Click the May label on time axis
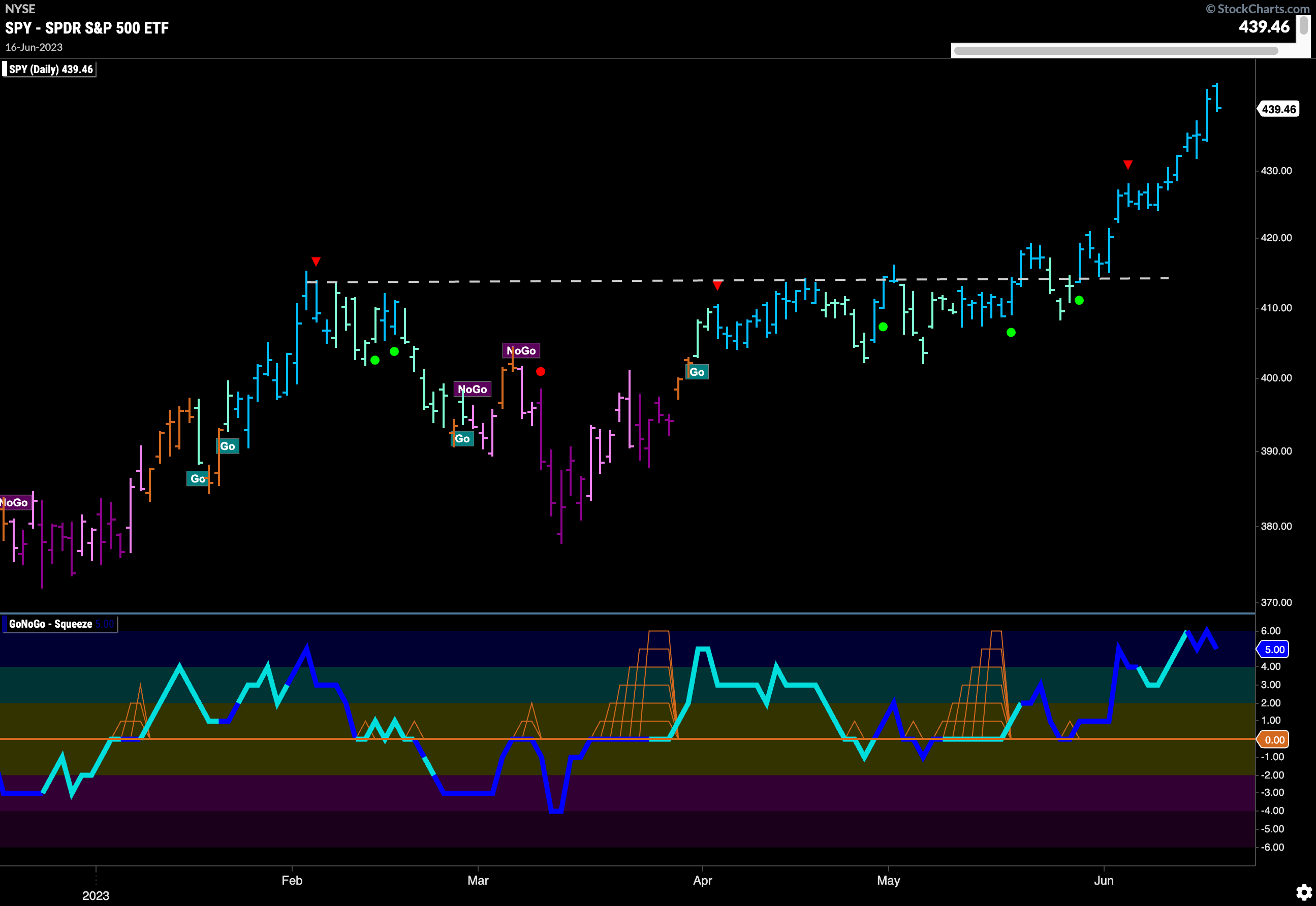The height and width of the screenshot is (906, 1316). pyautogui.click(x=888, y=881)
